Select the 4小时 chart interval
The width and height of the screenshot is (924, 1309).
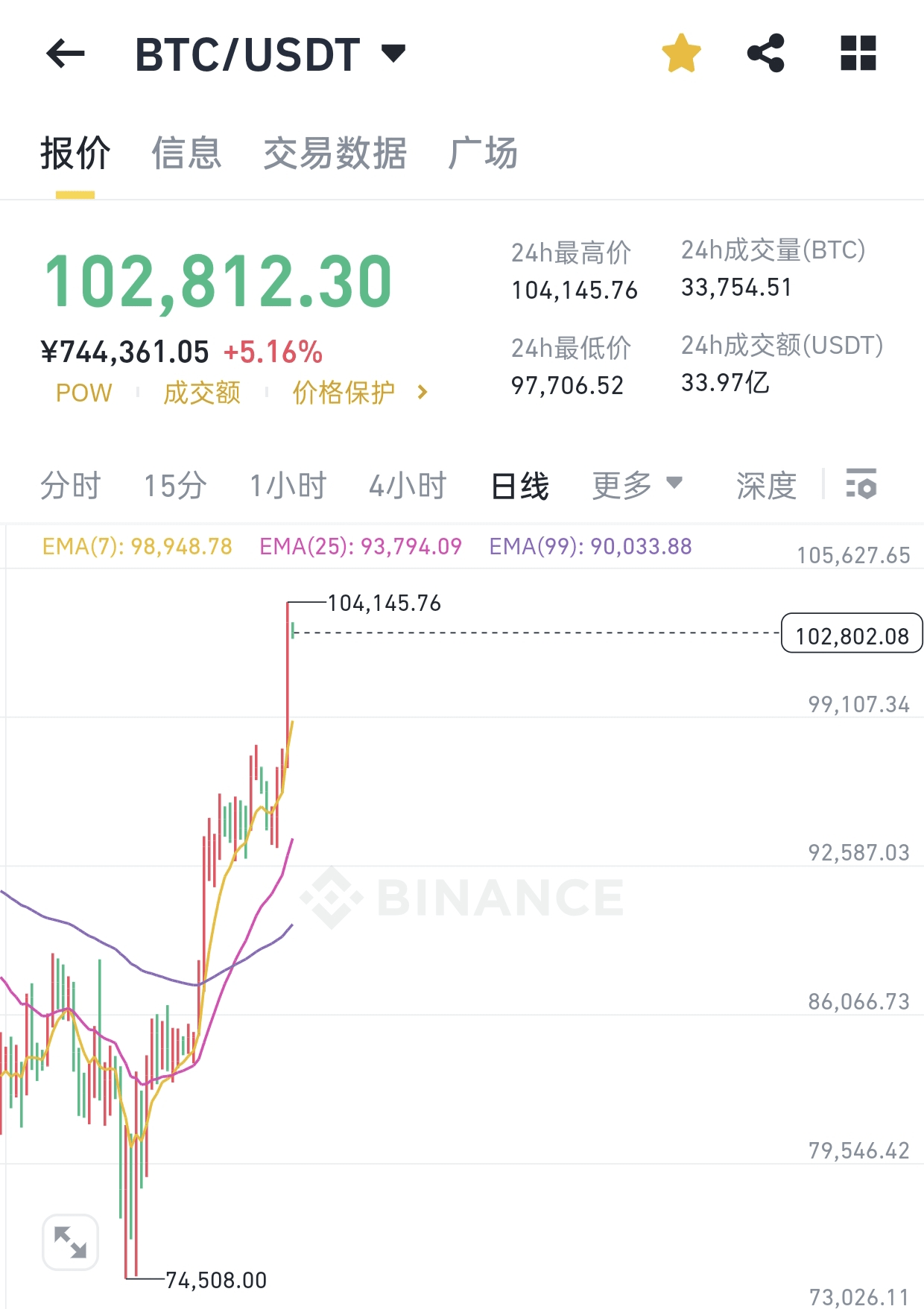(408, 486)
